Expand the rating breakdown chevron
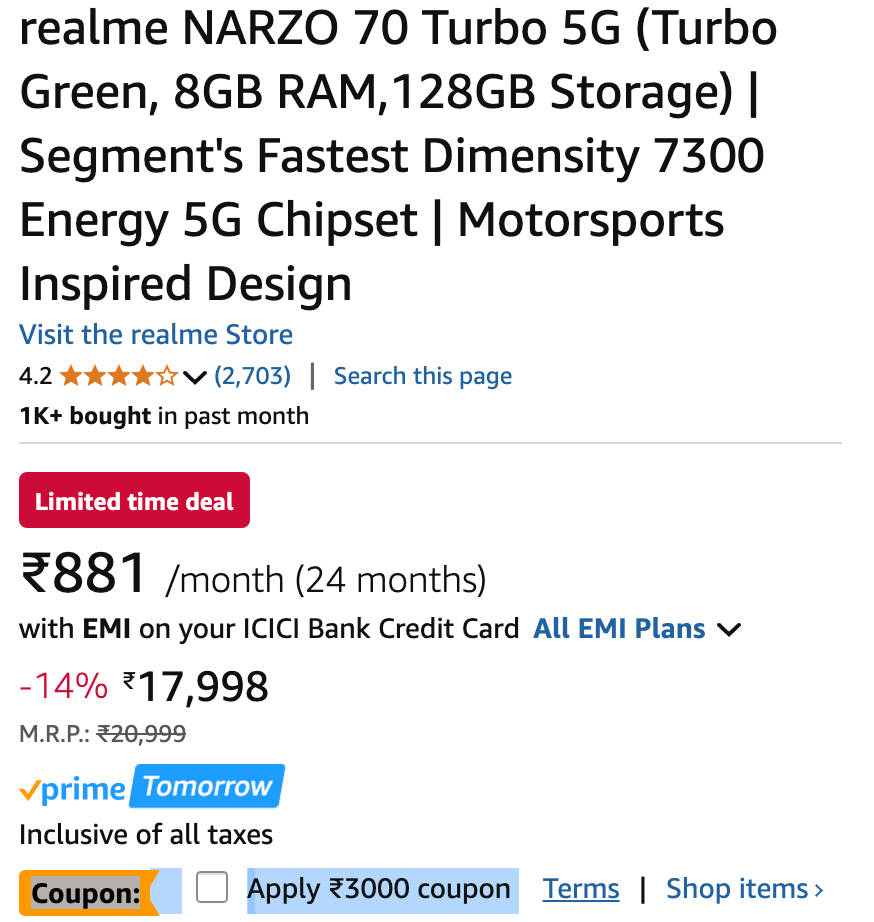Viewport: 874px width, 922px height. click(196, 377)
